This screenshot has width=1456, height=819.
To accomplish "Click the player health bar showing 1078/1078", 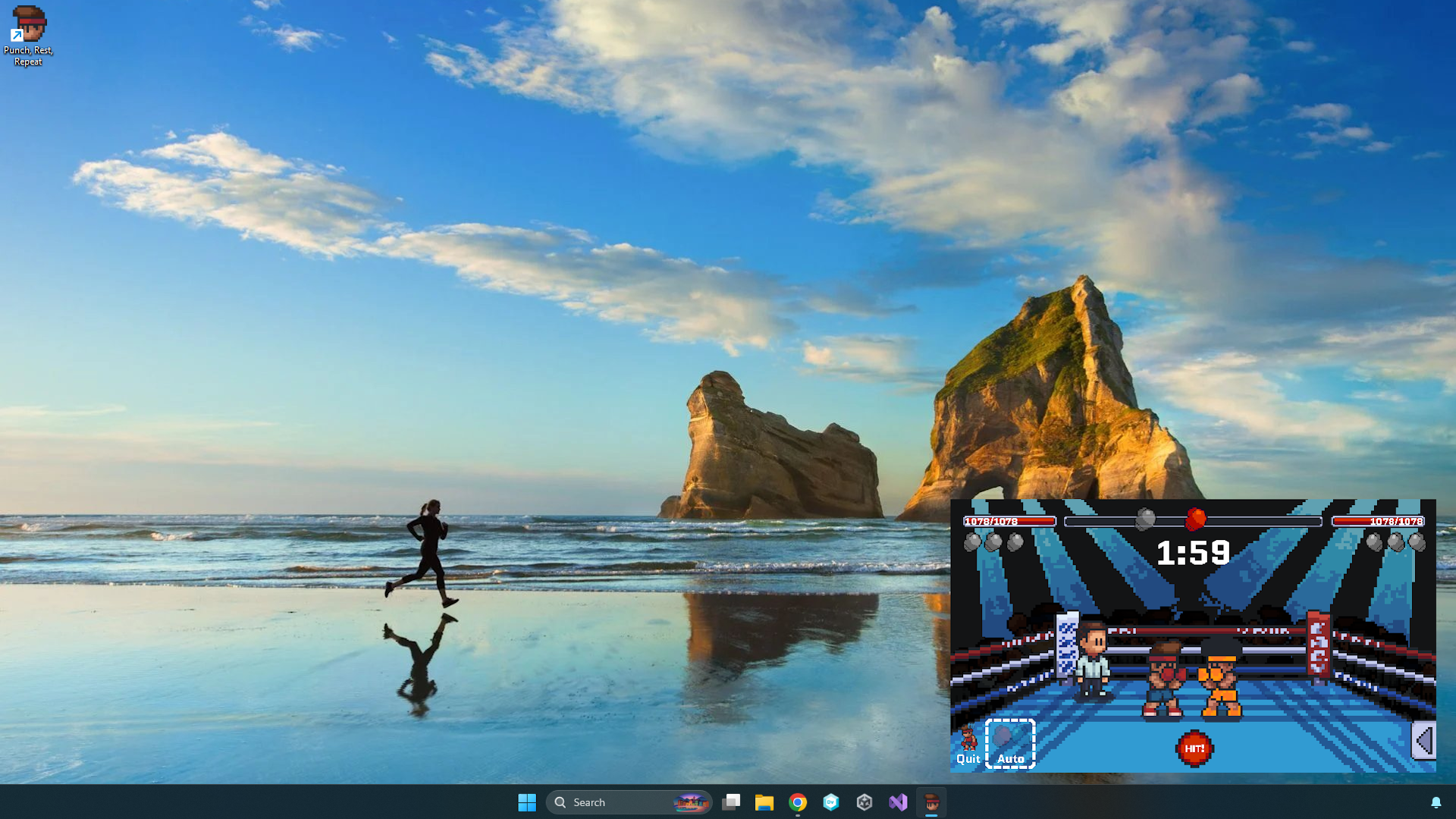I will [1009, 521].
